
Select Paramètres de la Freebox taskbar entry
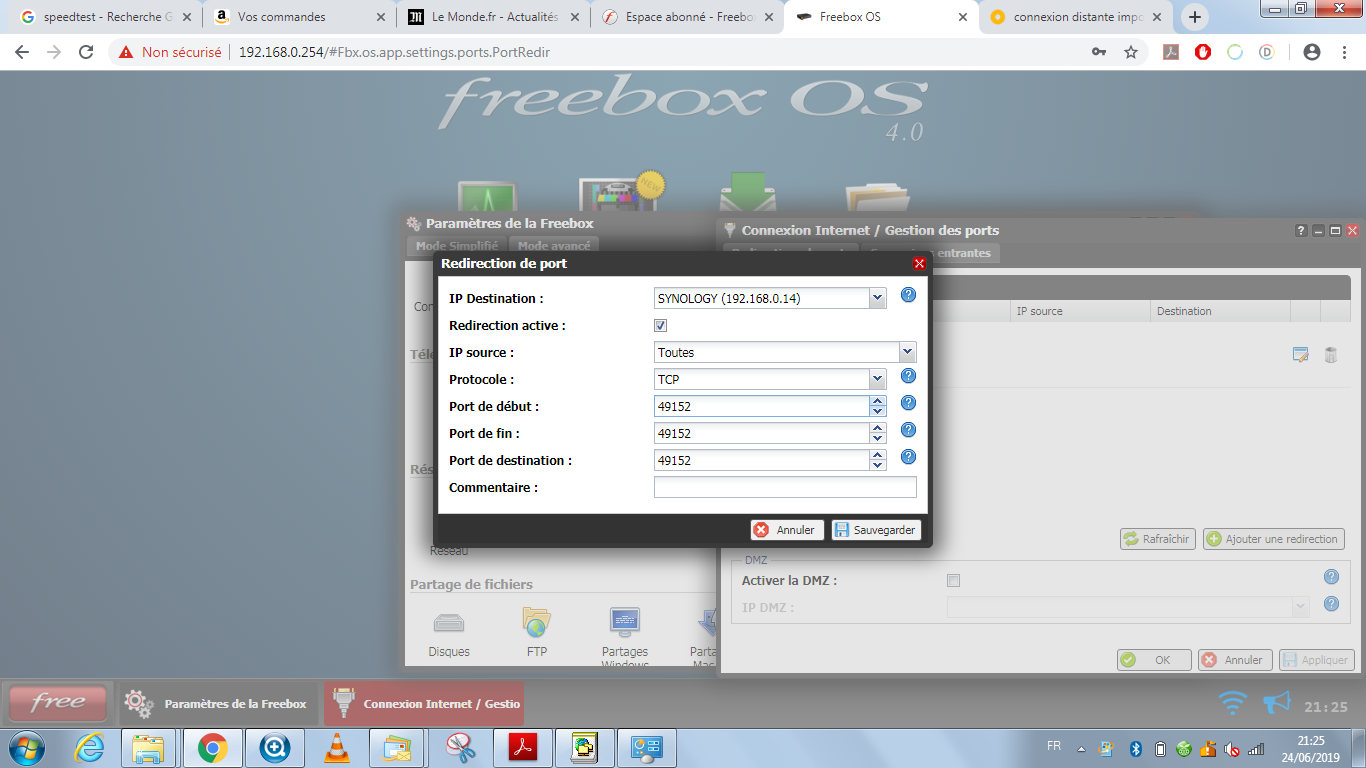tap(219, 704)
